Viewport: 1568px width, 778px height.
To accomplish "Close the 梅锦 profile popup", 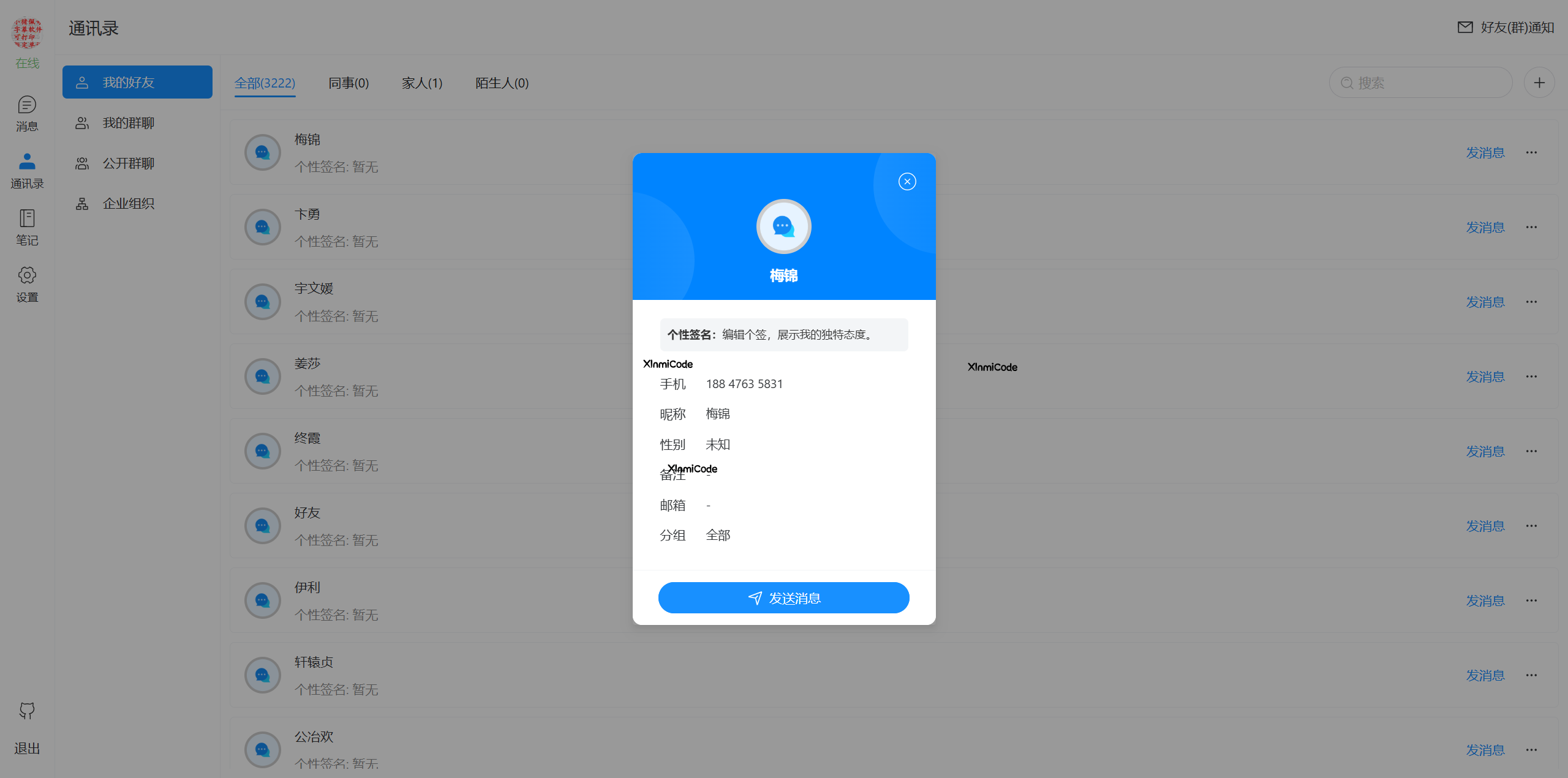I will pos(907,181).
